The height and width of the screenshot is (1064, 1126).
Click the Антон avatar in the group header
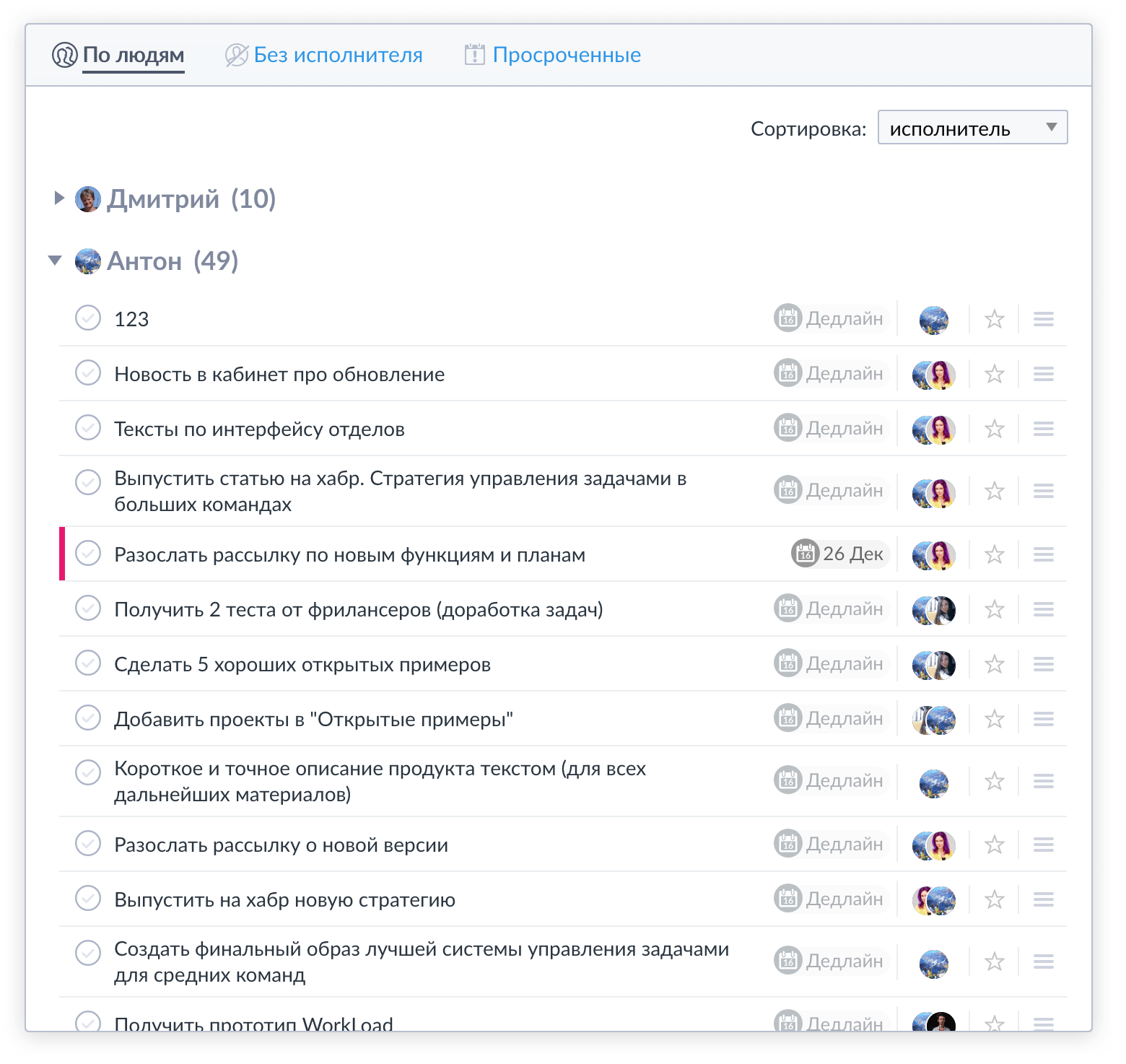(88, 261)
